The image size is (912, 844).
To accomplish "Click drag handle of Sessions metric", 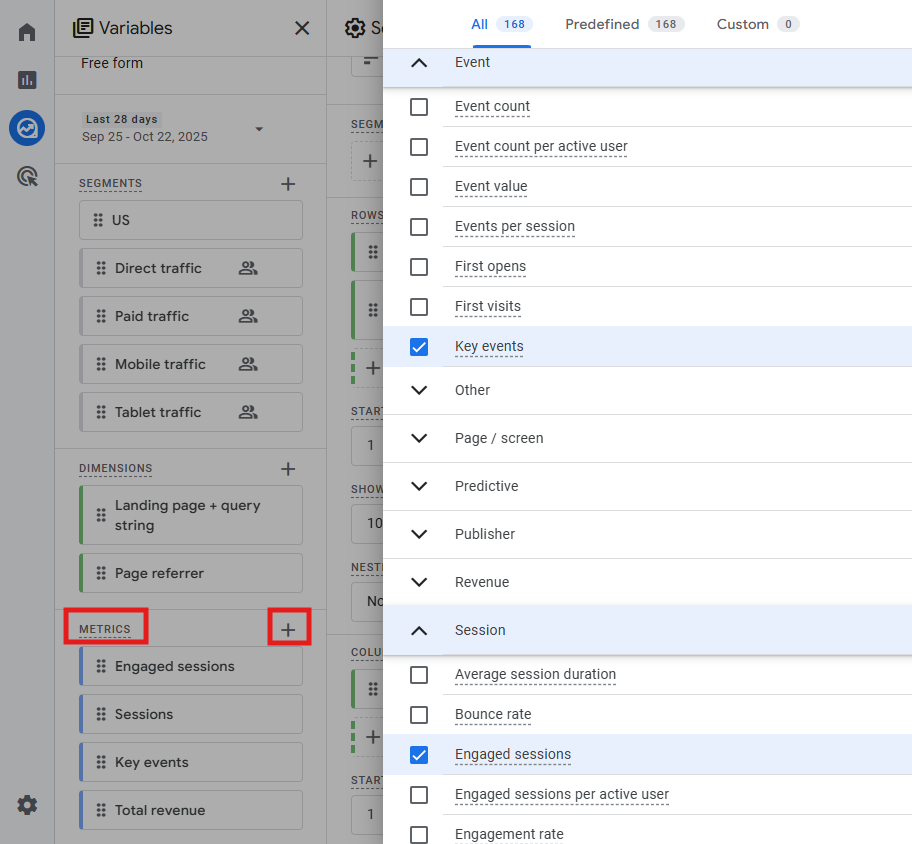I will [101, 714].
